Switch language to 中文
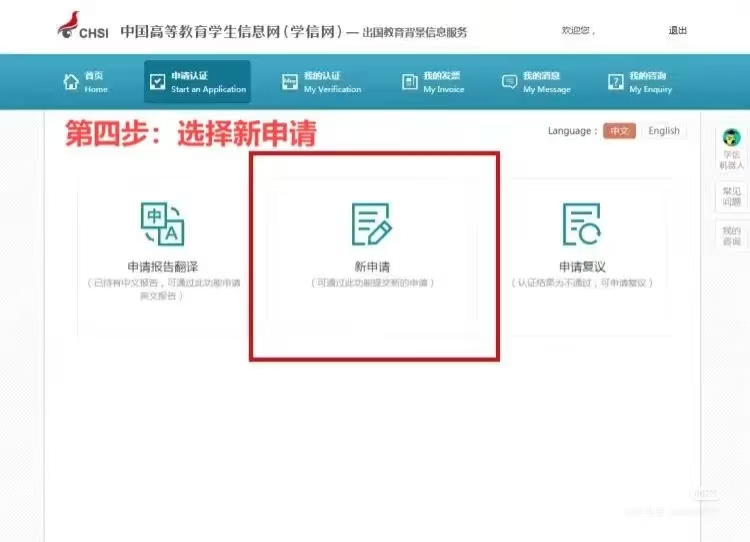Viewport: 750px width, 542px height. tap(618, 131)
